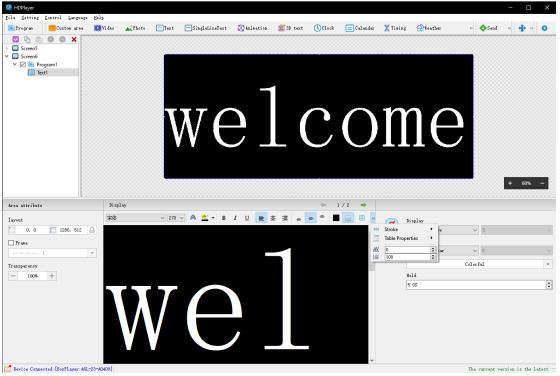Decrease transparency with minus button
Screen dimensions: 560x376
click(13, 276)
